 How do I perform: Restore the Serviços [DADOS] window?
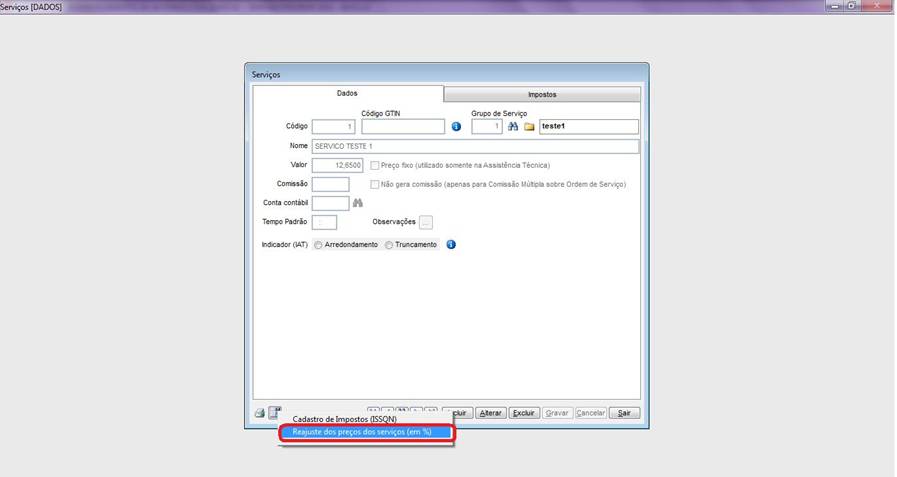tap(851, 6)
